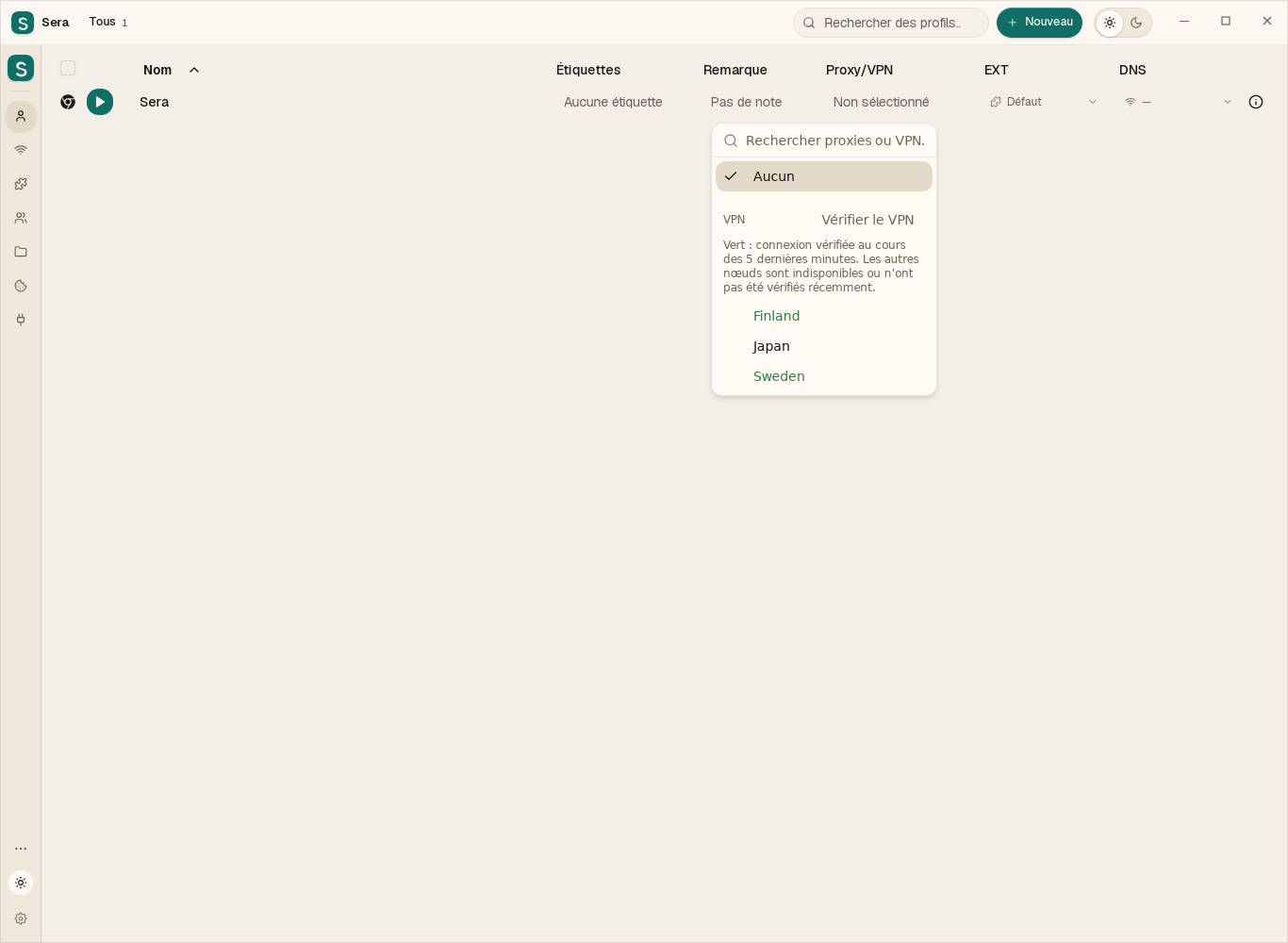
Task: Launch the Sera profile with play button
Action: tap(100, 102)
